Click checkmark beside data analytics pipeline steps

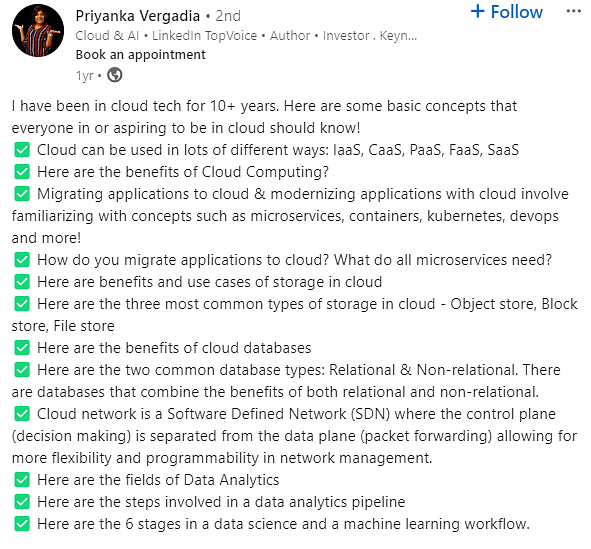[22, 502]
